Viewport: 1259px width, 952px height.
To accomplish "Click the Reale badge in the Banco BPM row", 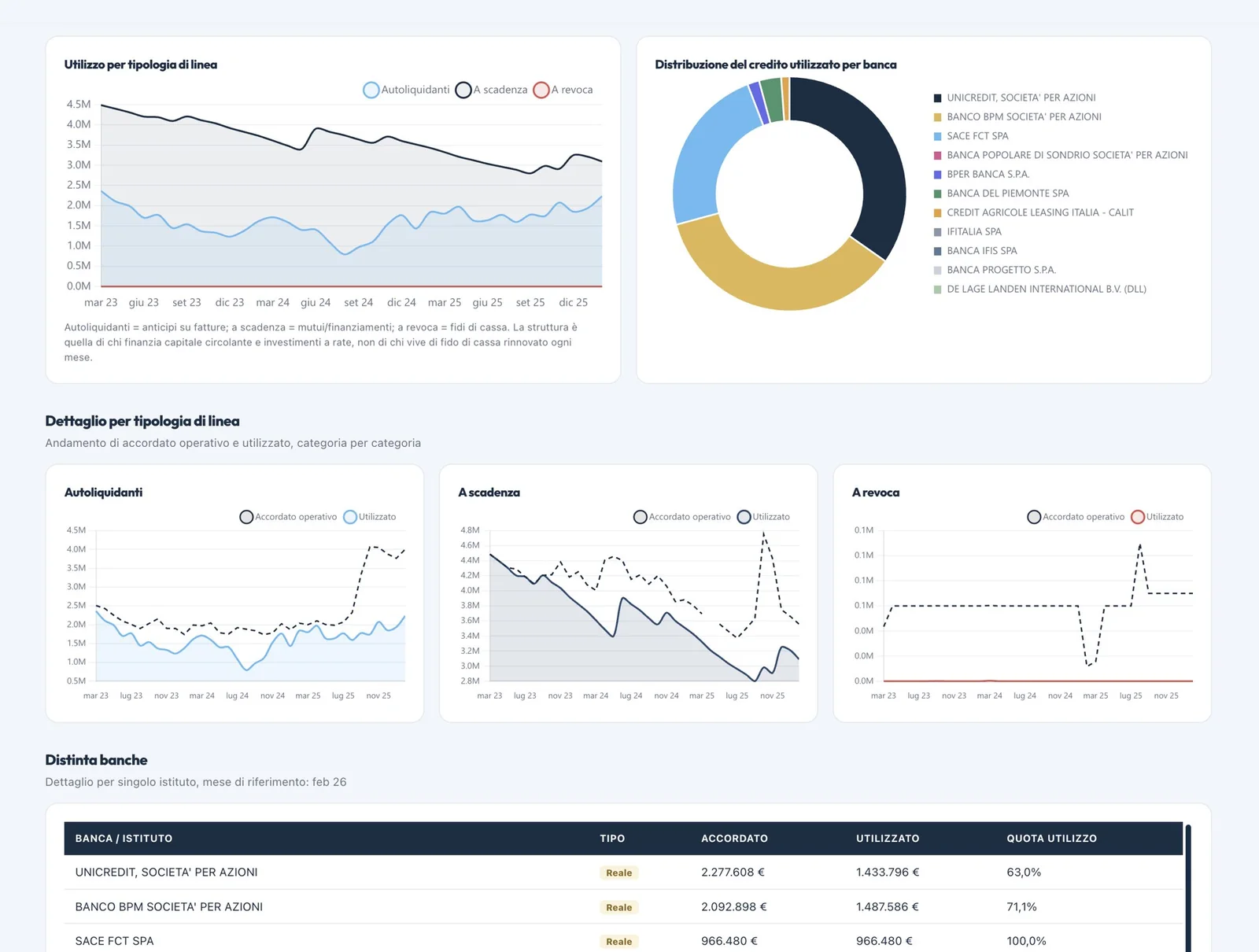I will click(x=618, y=907).
